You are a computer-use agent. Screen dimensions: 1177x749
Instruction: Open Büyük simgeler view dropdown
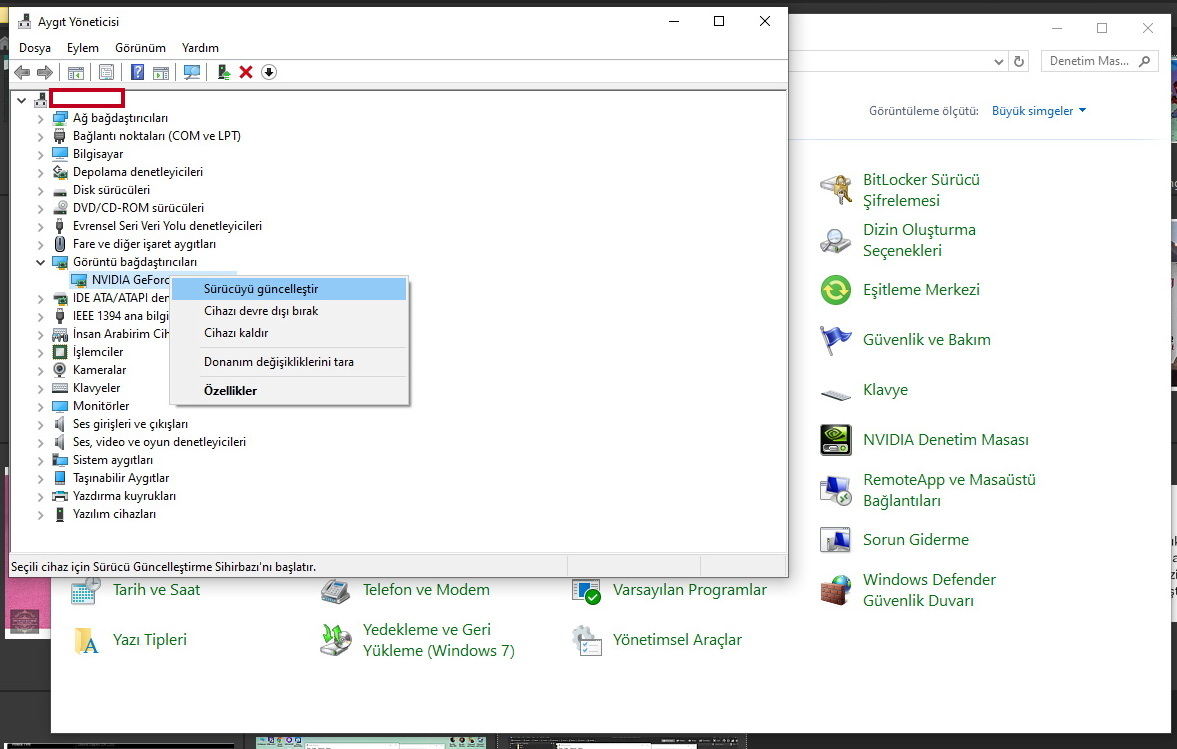click(x=1039, y=111)
